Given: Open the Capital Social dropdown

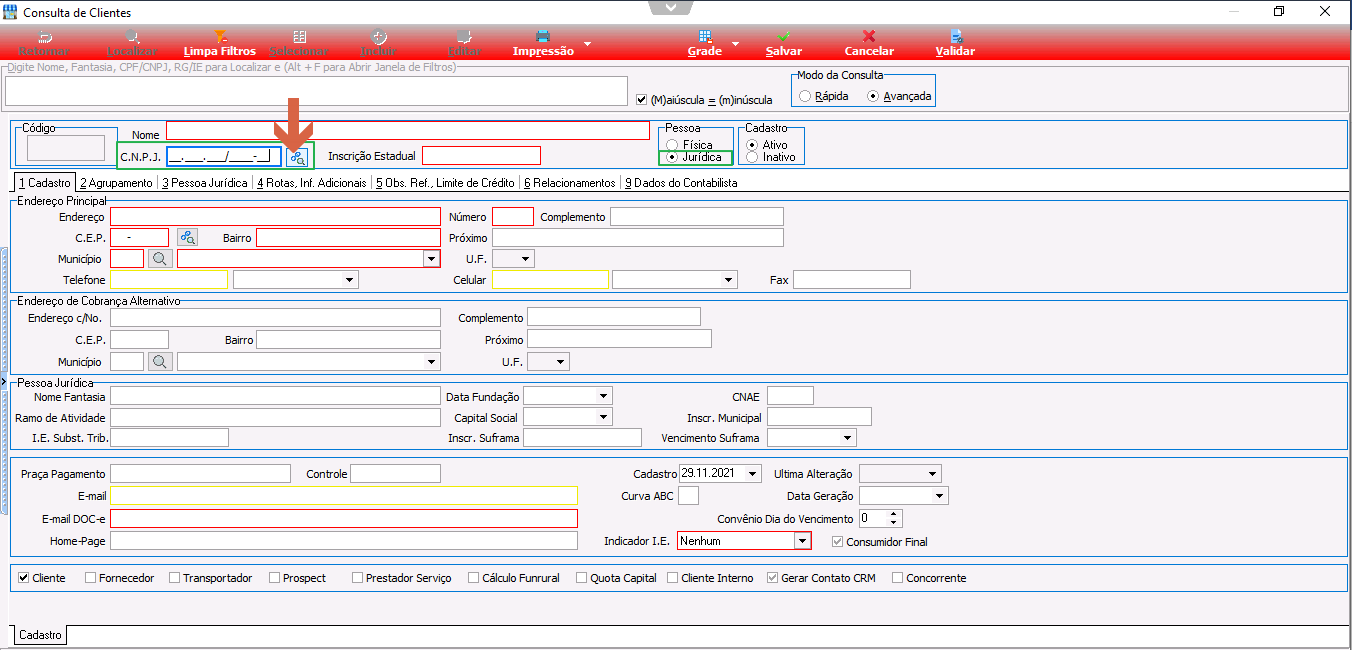Looking at the screenshot, I should 603,417.
